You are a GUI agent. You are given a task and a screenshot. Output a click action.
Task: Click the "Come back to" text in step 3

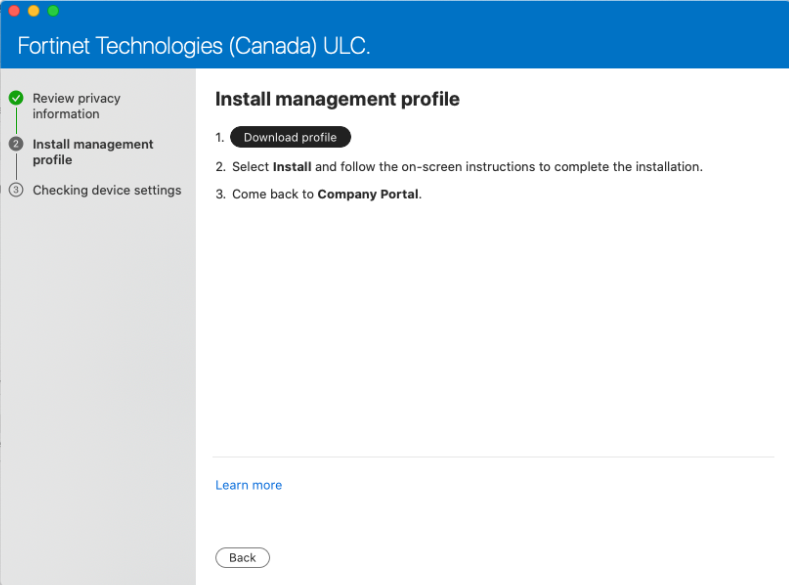tap(272, 194)
